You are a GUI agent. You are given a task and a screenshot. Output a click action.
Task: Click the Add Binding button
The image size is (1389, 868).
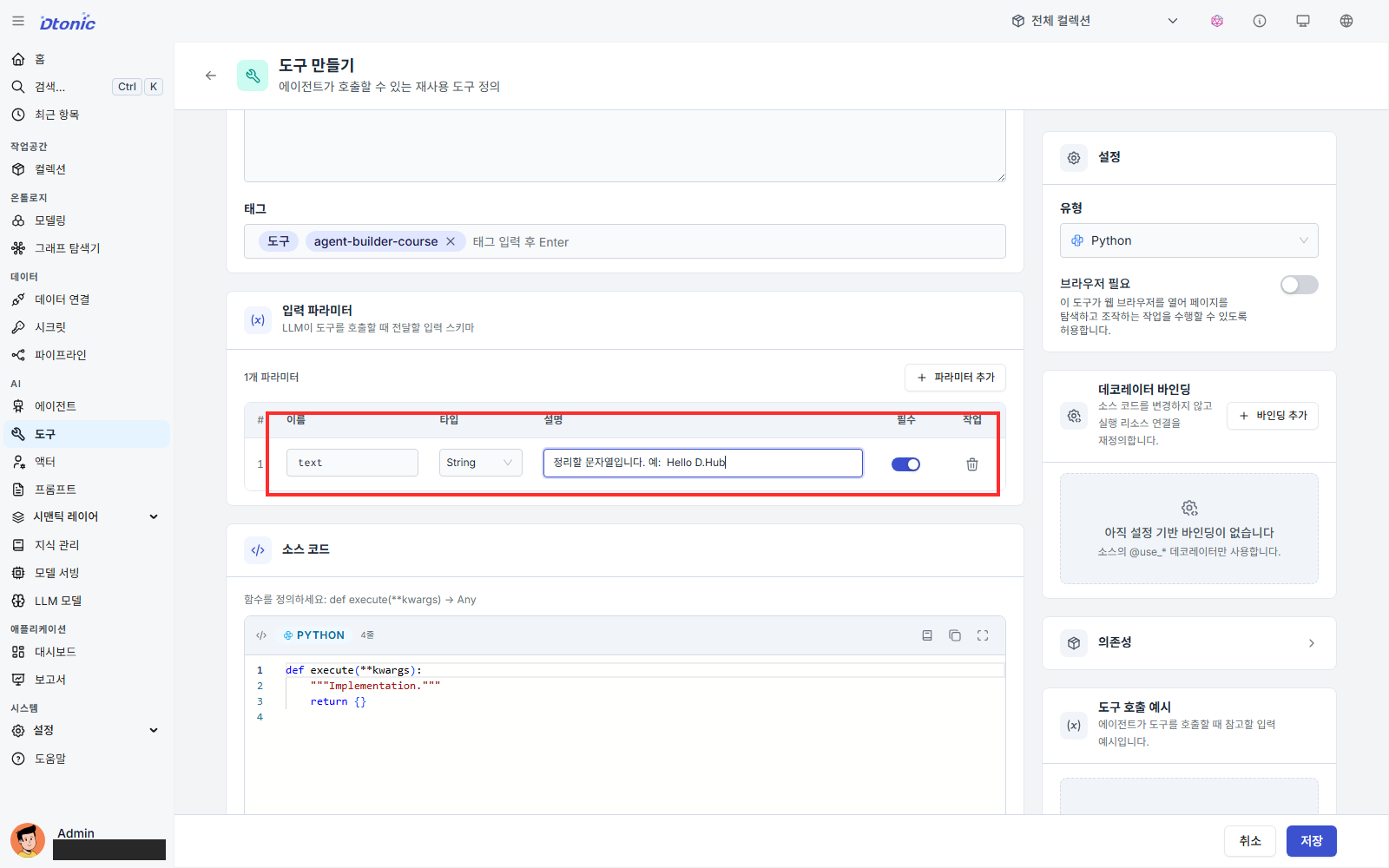(1273, 416)
